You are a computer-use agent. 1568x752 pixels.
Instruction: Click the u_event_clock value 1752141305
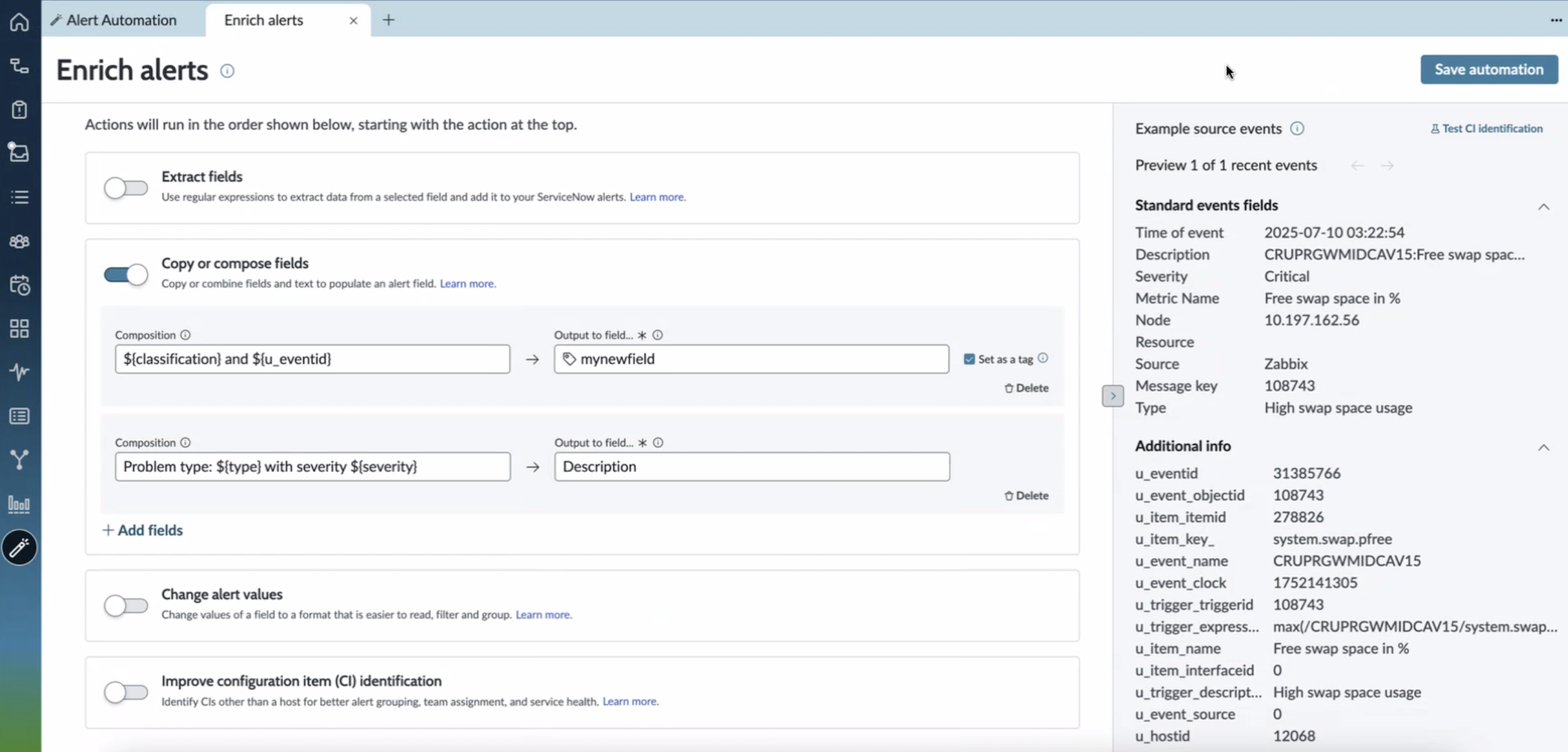point(1315,583)
